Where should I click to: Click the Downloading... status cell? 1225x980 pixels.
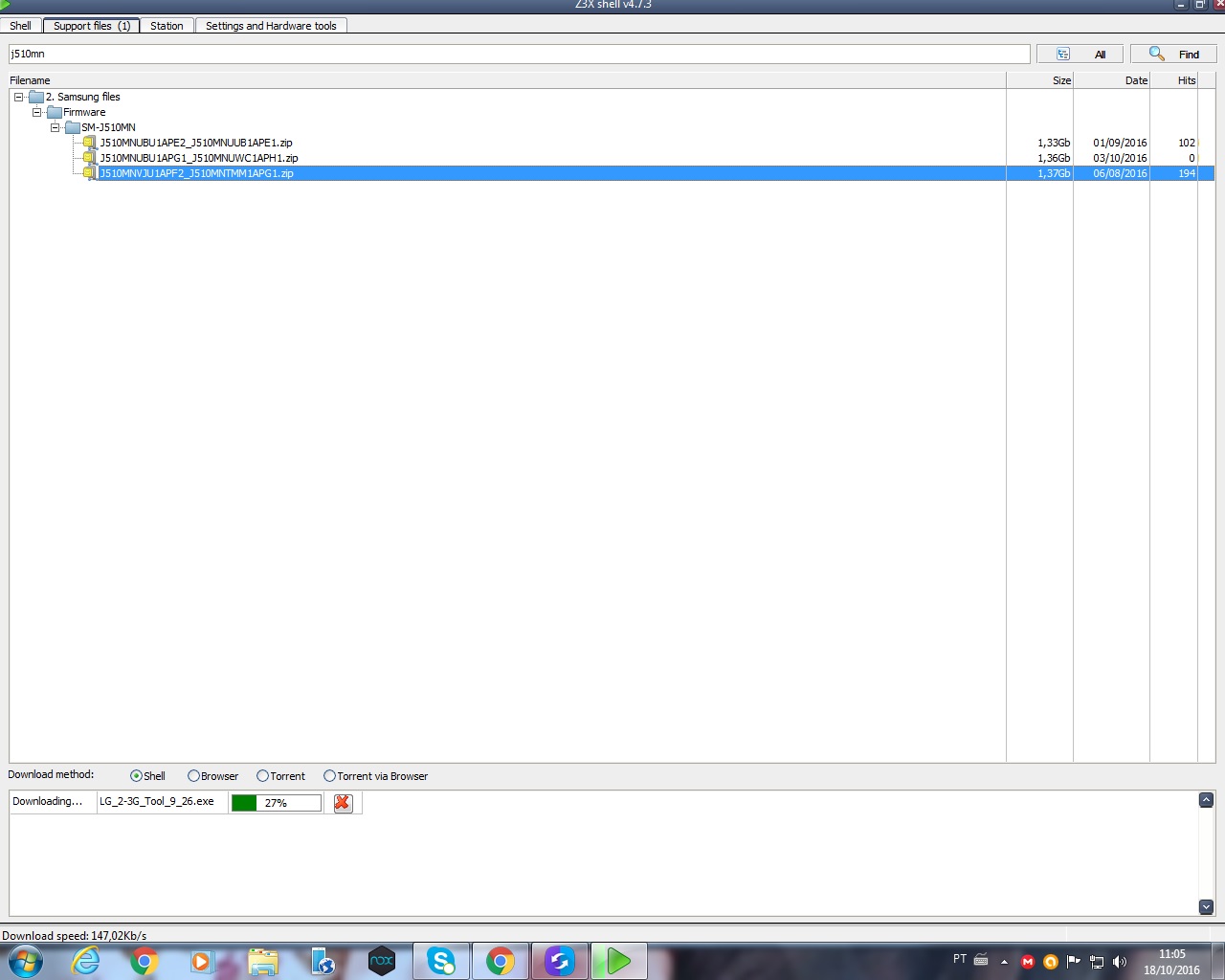click(48, 802)
